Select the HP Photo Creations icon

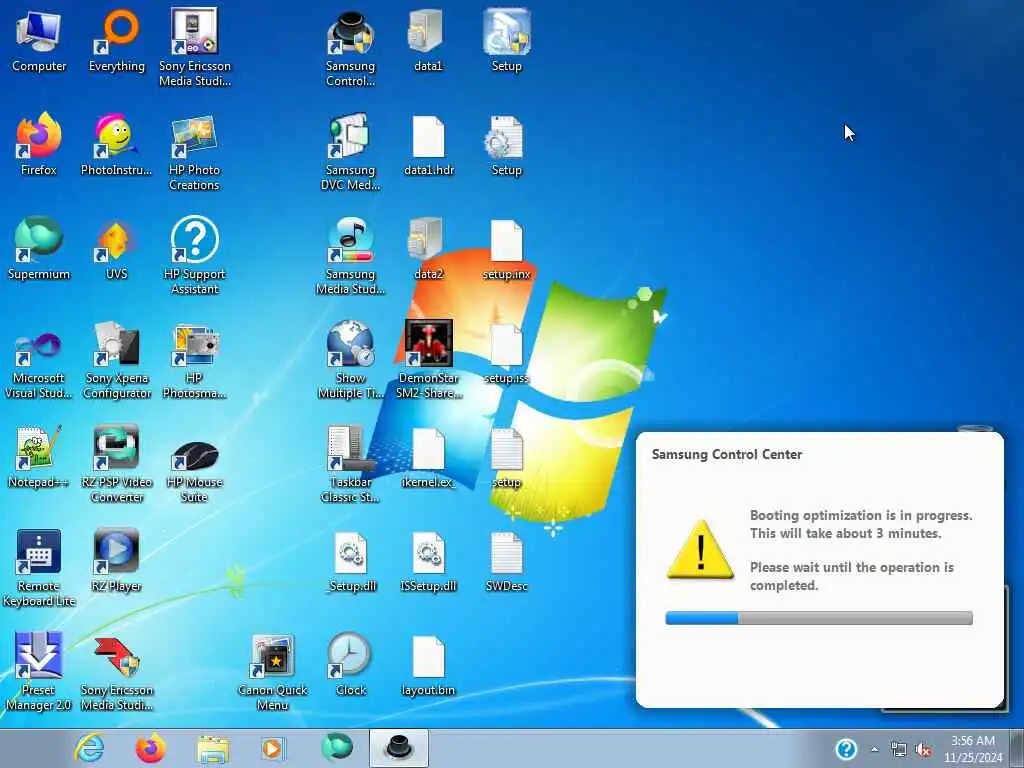pos(194,152)
